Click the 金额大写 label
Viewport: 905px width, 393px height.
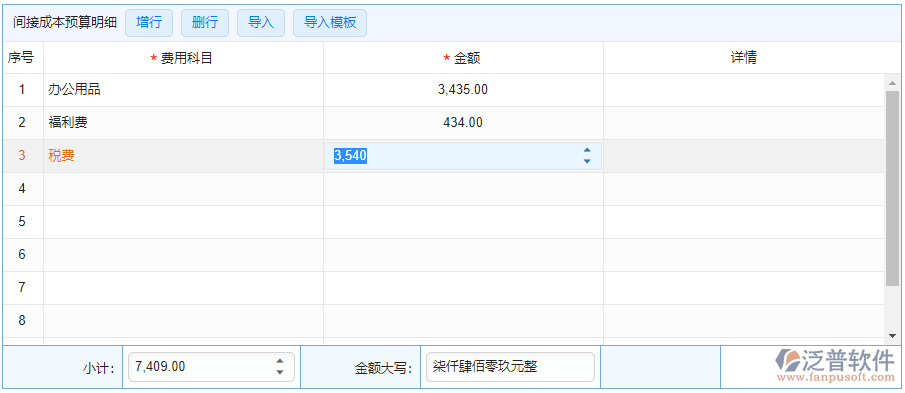(x=384, y=368)
